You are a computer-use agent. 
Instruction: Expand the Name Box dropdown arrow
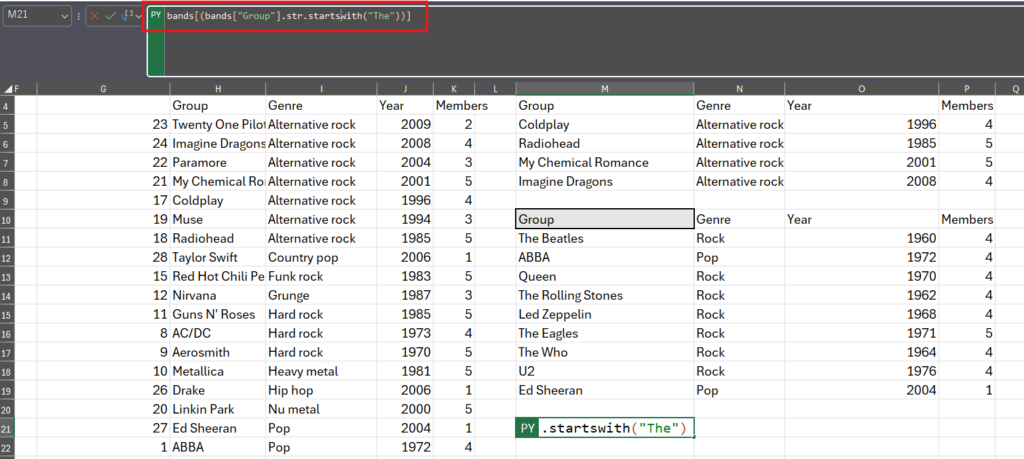click(x=64, y=16)
